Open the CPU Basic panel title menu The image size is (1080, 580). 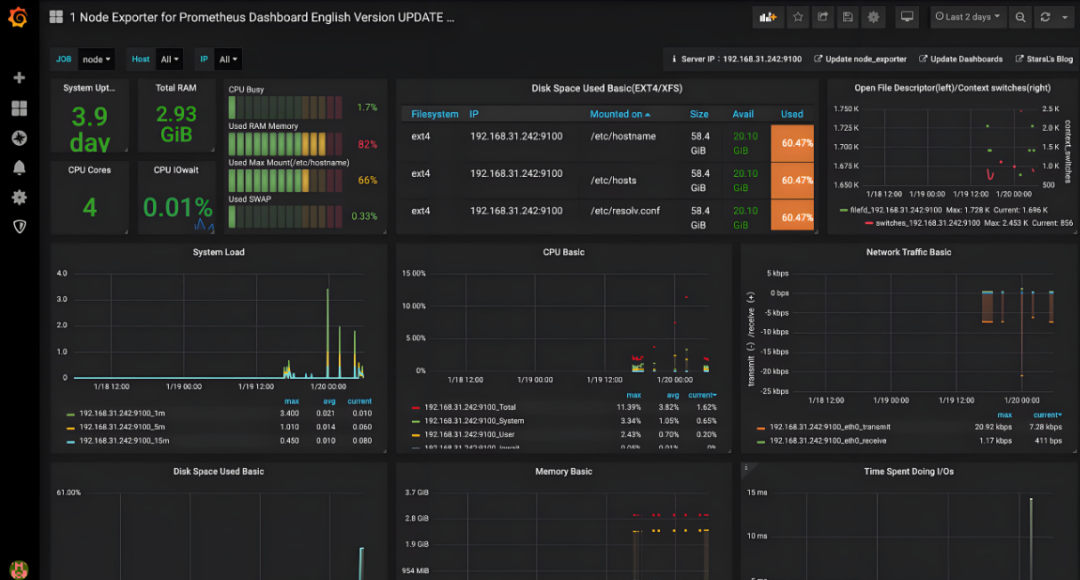[x=563, y=252]
